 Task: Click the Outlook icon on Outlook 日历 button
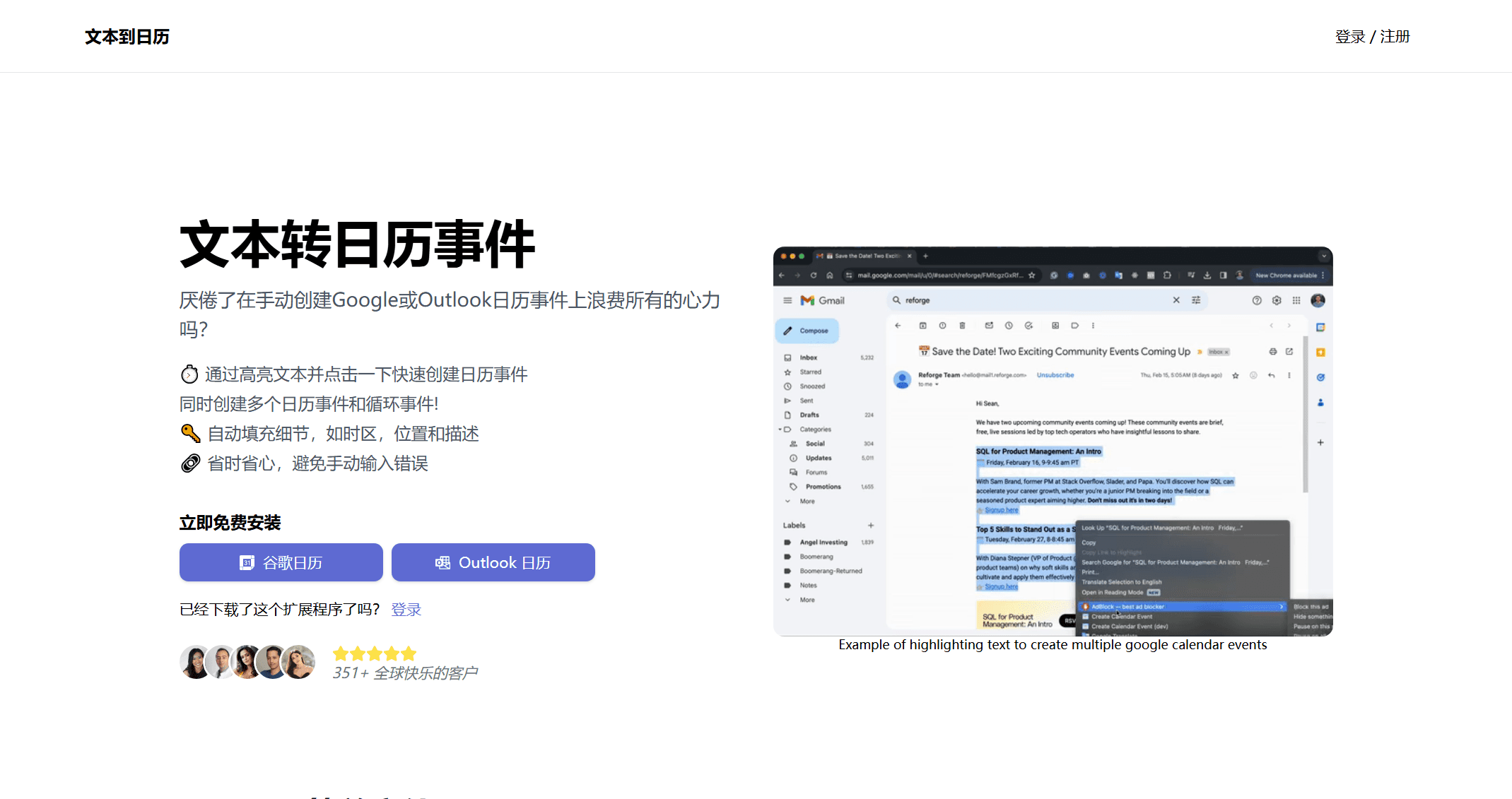[x=443, y=563]
